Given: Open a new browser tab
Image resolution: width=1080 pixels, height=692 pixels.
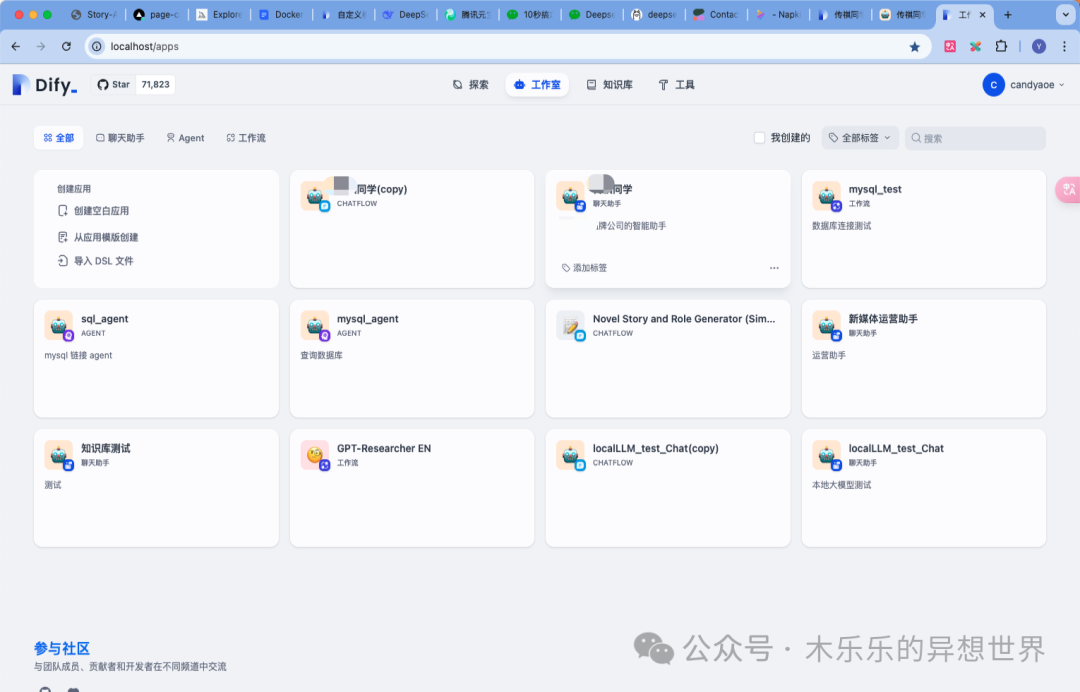Looking at the screenshot, I should pos(1008,14).
